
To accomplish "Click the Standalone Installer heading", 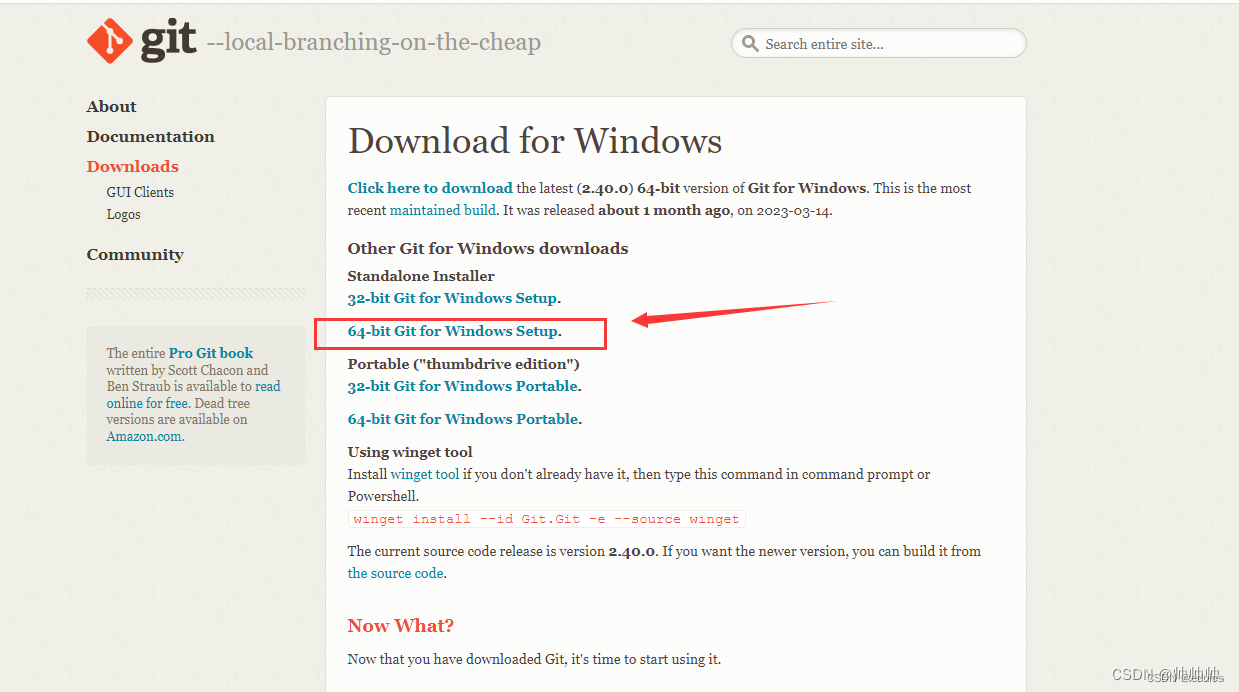I will click(x=421, y=276).
